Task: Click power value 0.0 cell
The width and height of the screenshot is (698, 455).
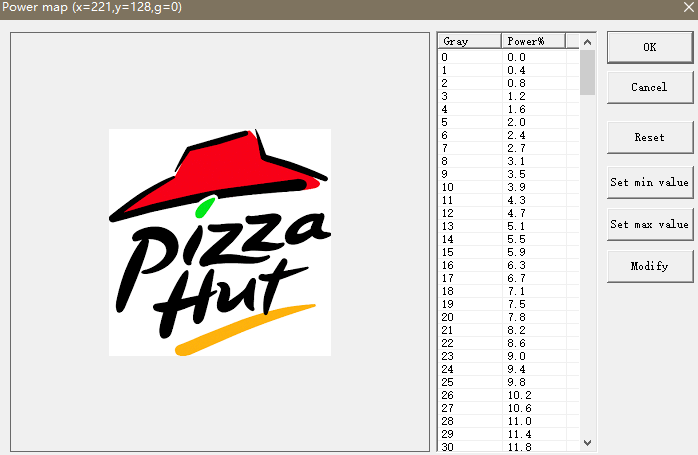Action: (x=534, y=57)
